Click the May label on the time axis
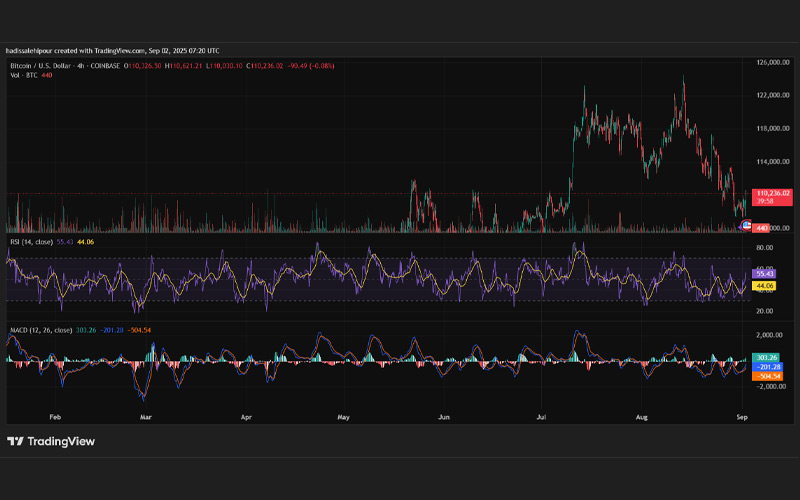800x500 pixels. [x=343, y=417]
